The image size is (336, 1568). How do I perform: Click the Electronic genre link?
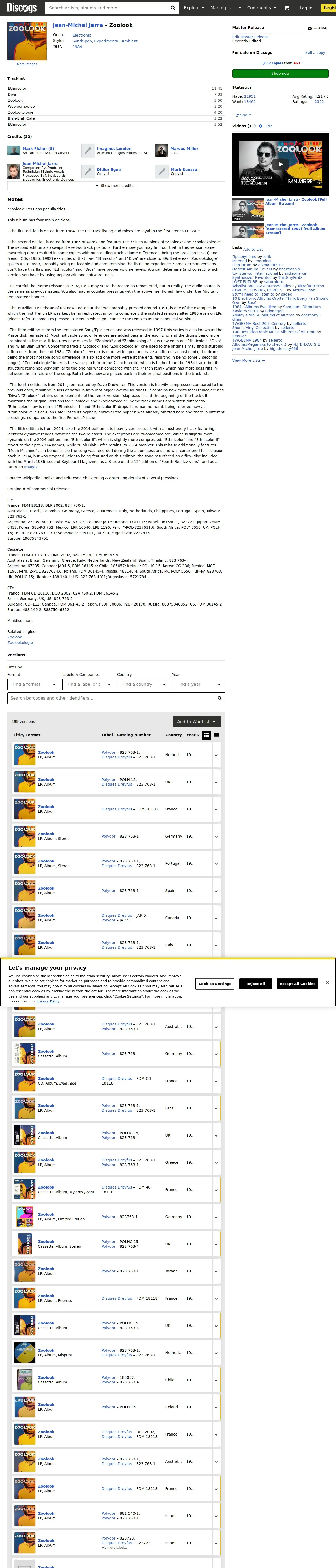point(82,35)
